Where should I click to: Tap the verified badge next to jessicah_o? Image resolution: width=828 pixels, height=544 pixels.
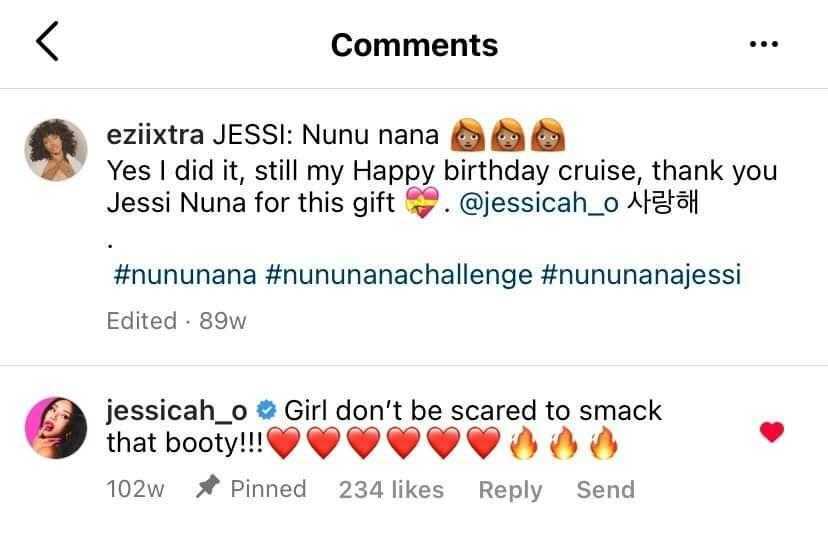click(x=266, y=410)
